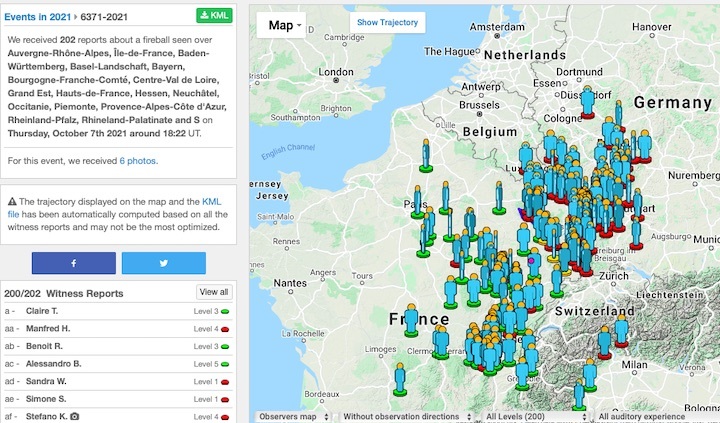Open Sandra W. witness report
The image size is (720, 423).
pyautogui.click(x=46, y=381)
